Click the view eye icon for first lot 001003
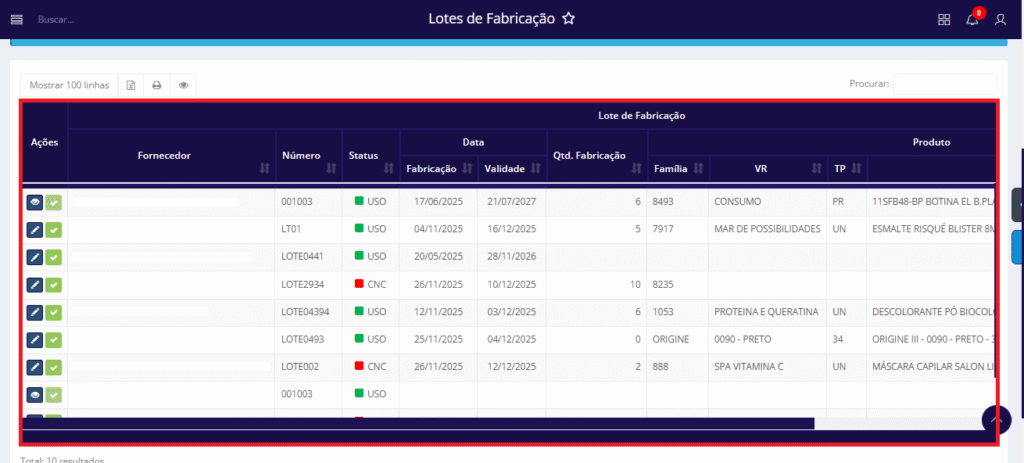This screenshot has width=1024, height=463. 35,202
